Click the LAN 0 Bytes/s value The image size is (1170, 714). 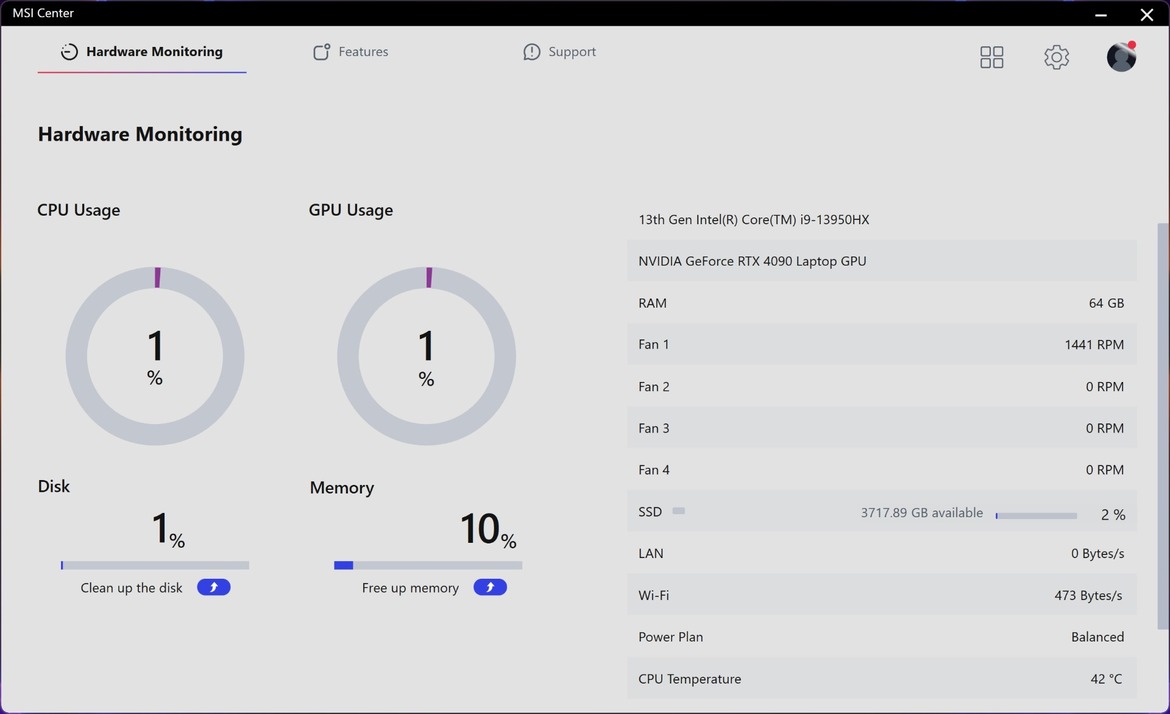point(1098,554)
